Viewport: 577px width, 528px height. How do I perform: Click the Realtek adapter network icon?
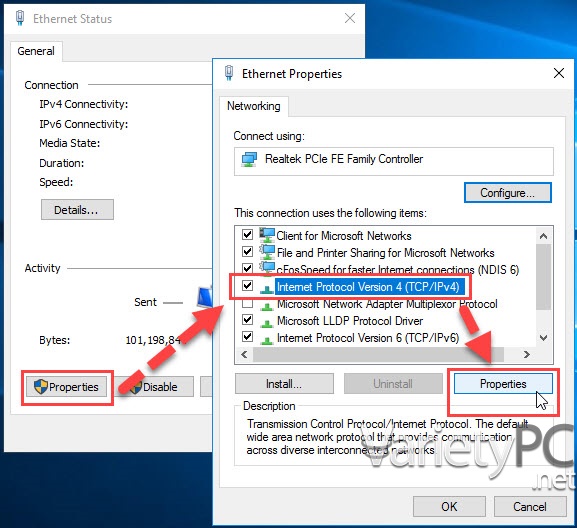[x=249, y=160]
